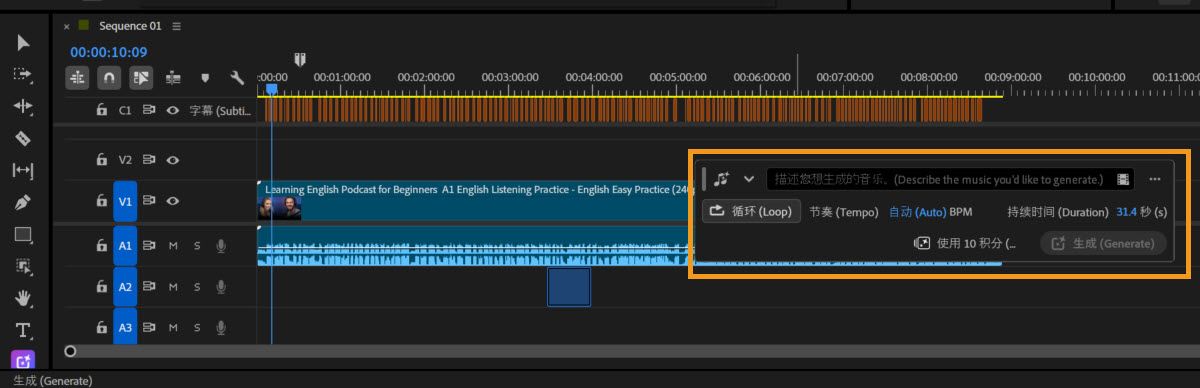
Task: Toggle sync lock on track A1
Action: click(x=149, y=245)
